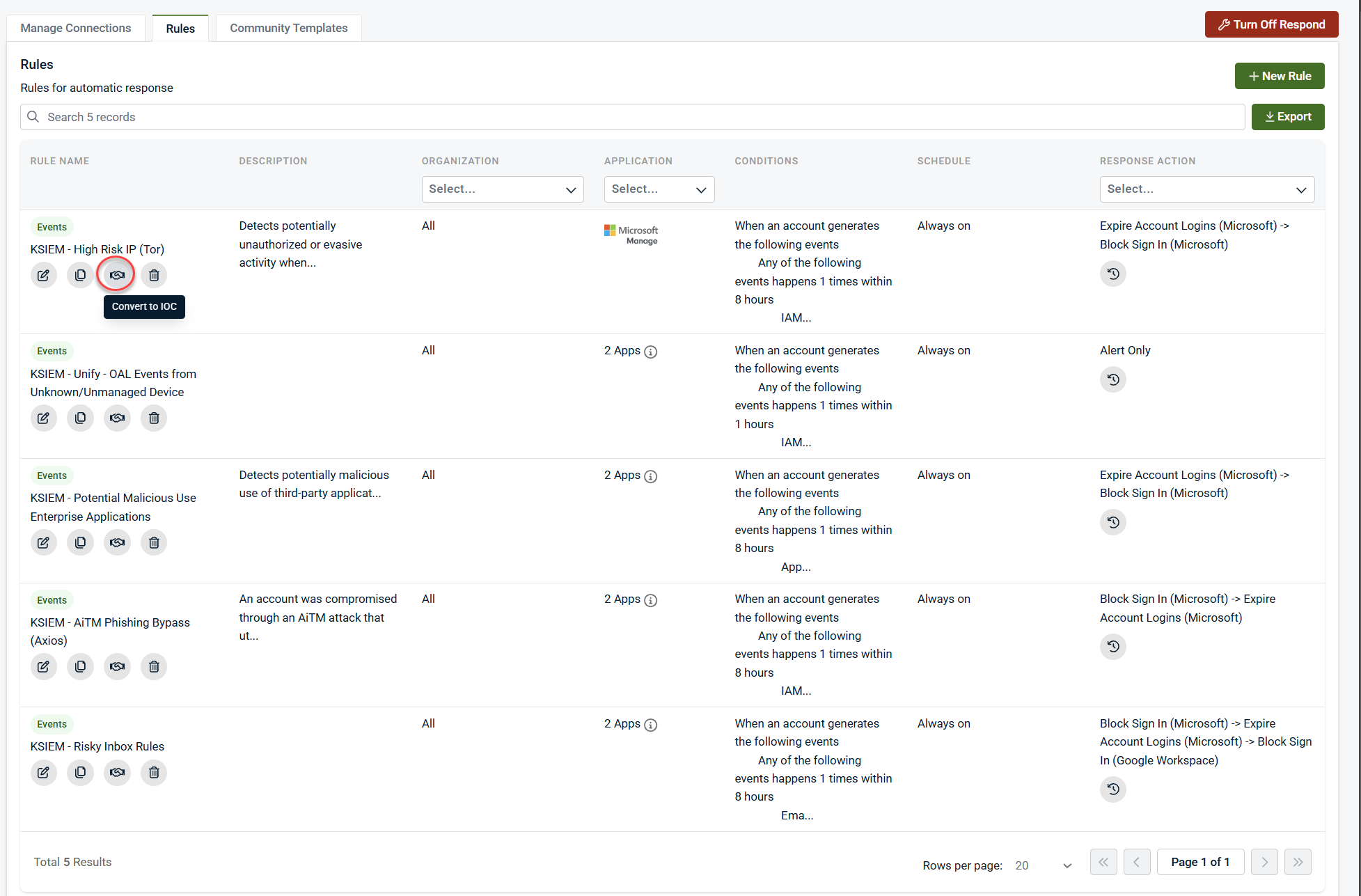Copy the KSIEM - Risky Inbox Rules rule
The height and width of the screenshot is (896, 1361).
(x=80, y=772)
